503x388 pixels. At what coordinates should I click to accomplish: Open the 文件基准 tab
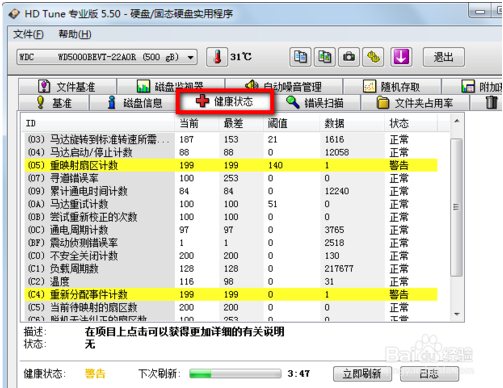(x=67, y=87)
